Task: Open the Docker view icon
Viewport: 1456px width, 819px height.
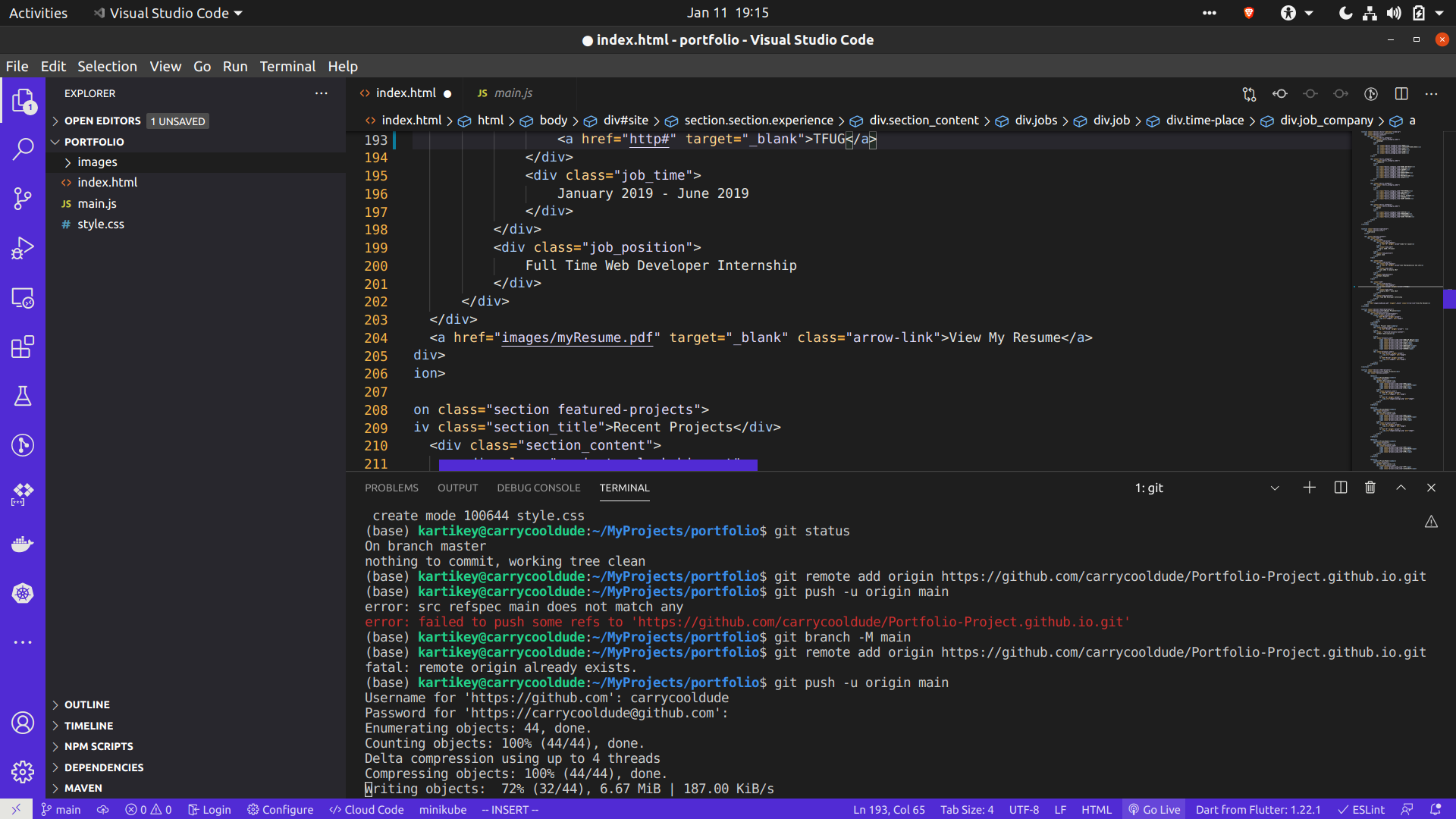Action: pyautogui.click(x=23, y=544)
